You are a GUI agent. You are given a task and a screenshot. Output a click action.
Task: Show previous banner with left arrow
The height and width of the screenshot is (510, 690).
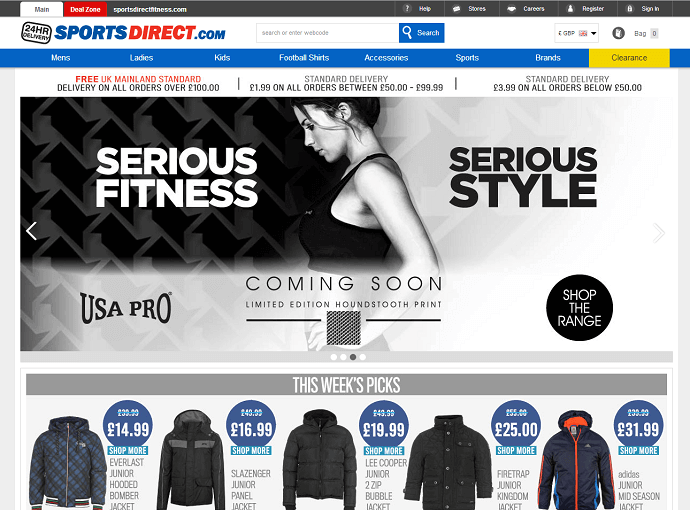click(31, 231)
